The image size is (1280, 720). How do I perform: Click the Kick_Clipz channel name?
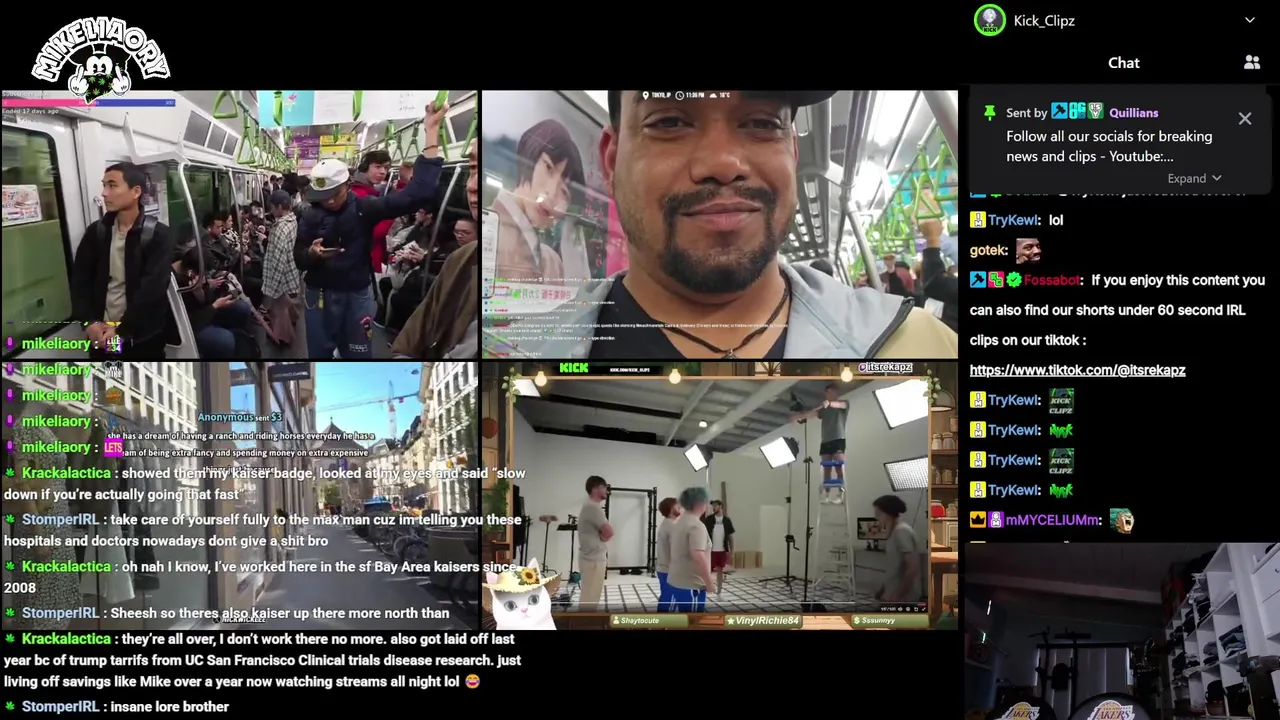point(1044,20)
